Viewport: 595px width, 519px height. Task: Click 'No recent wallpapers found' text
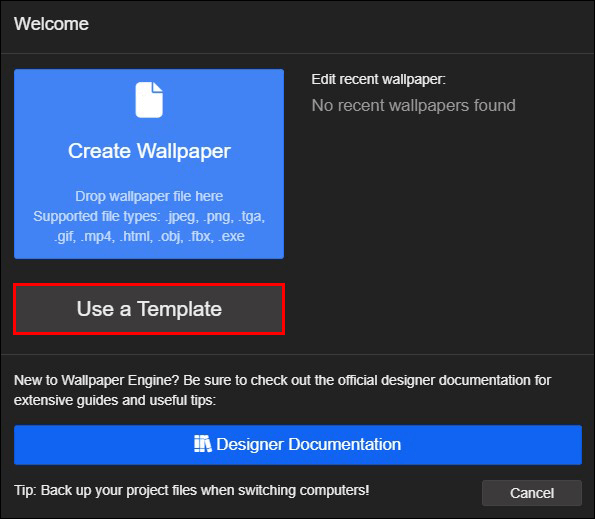click(x=413, y=105)
